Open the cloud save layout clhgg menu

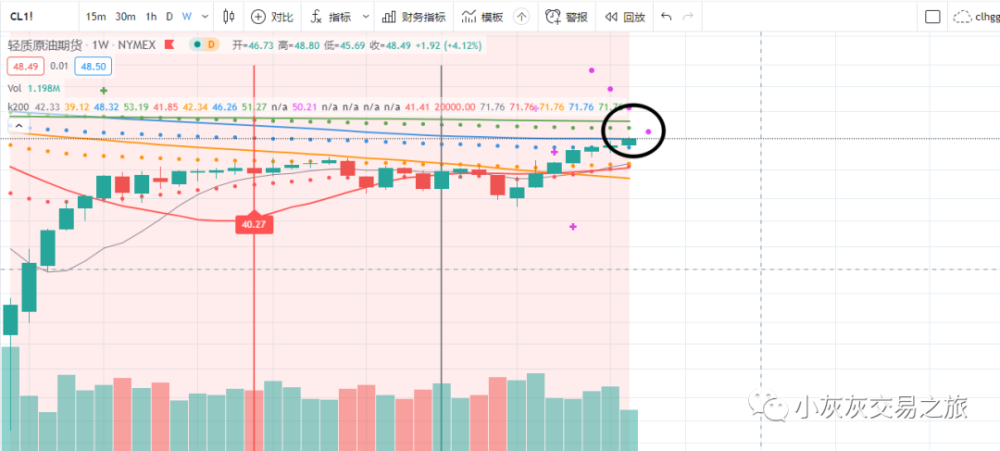[x=976, y=17]
